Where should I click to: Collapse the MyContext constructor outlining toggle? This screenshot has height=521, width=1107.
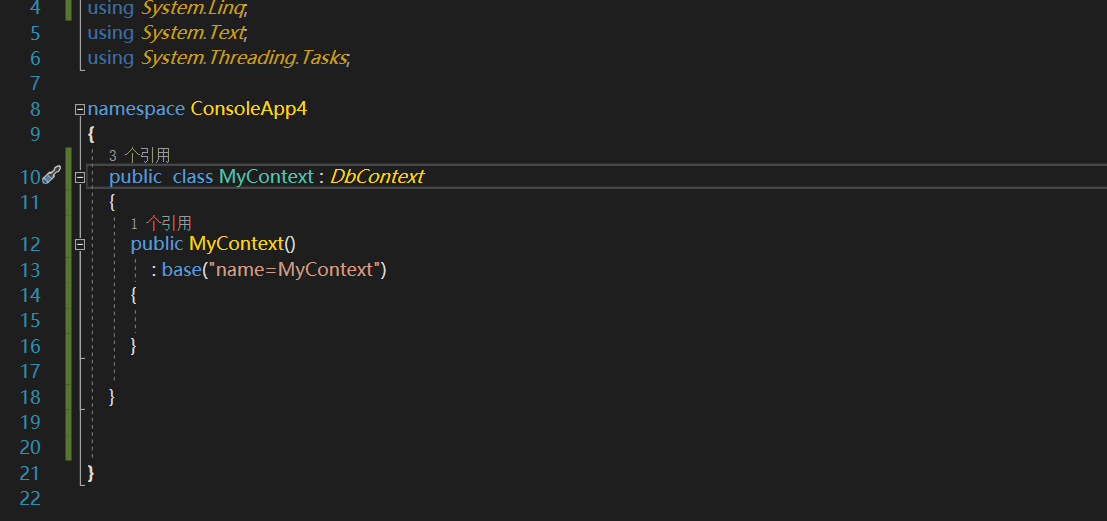click(80, 244)
